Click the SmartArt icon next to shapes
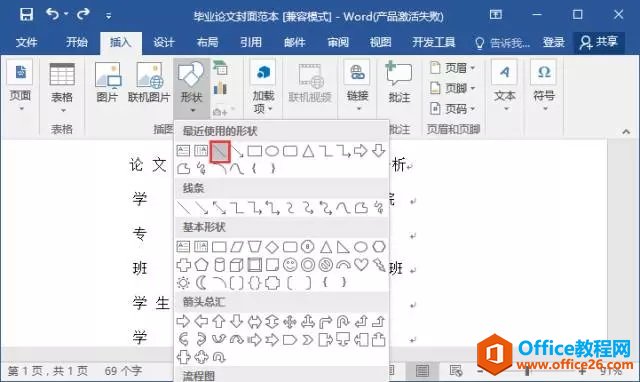Image resolution: width=640 pixels, height=382 pixels. 220,67
